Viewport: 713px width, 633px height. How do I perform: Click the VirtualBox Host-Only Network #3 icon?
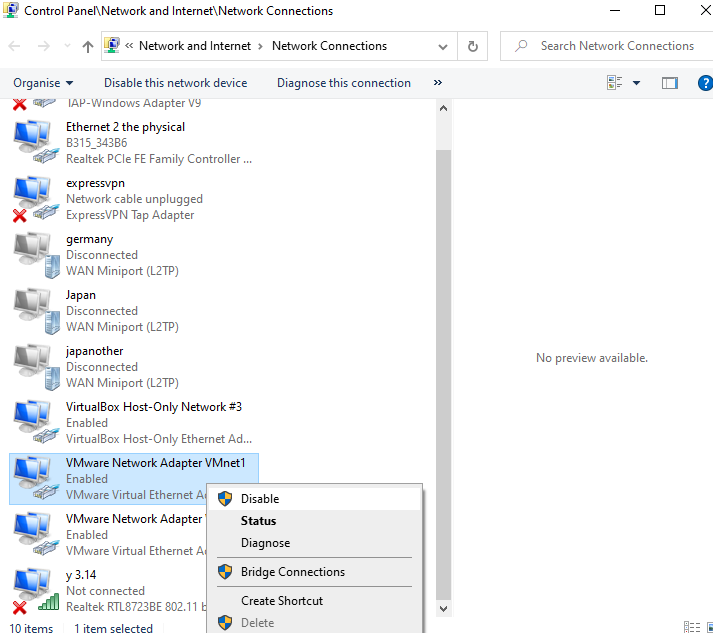click(36, 422)
